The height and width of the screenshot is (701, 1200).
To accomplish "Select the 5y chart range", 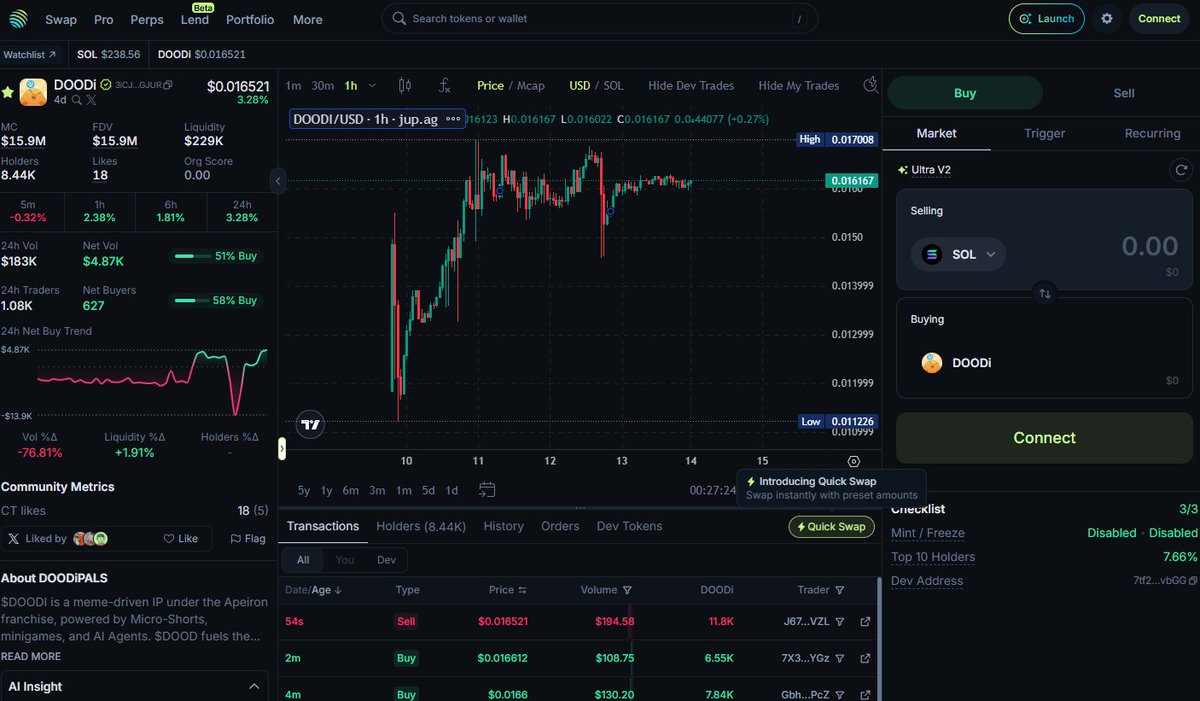I will pos(304,490).
